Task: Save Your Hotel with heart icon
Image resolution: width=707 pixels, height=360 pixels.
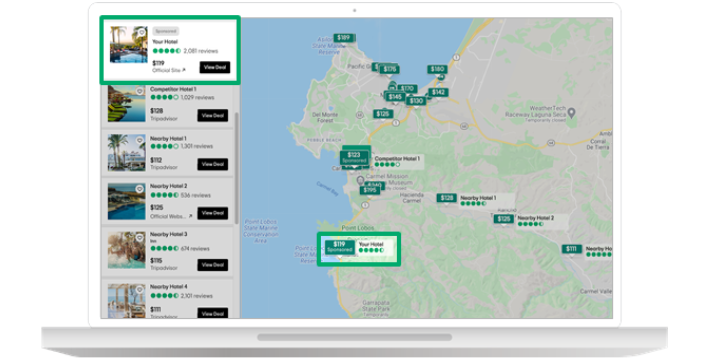Action: 142,32
